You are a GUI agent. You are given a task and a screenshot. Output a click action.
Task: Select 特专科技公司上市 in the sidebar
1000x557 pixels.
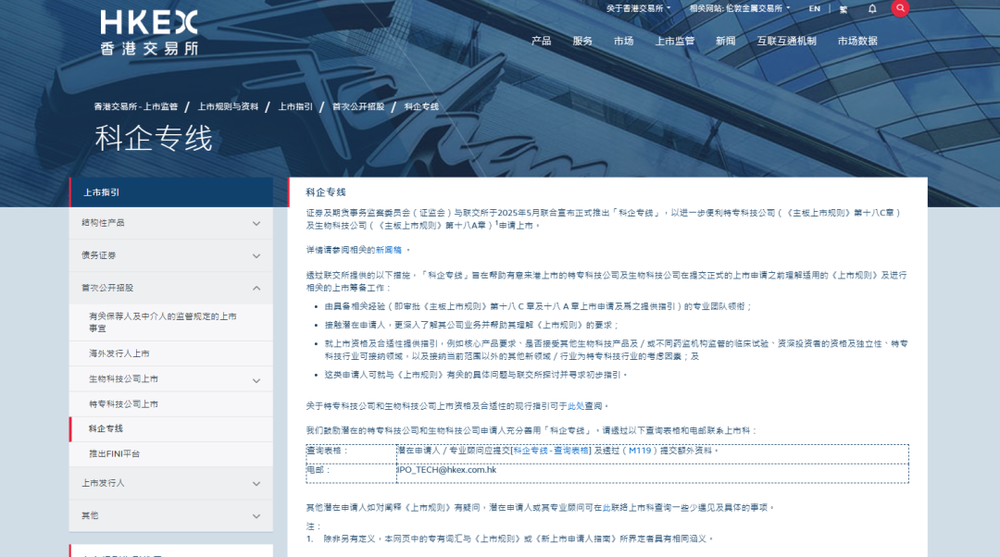[x=123, y=404]
